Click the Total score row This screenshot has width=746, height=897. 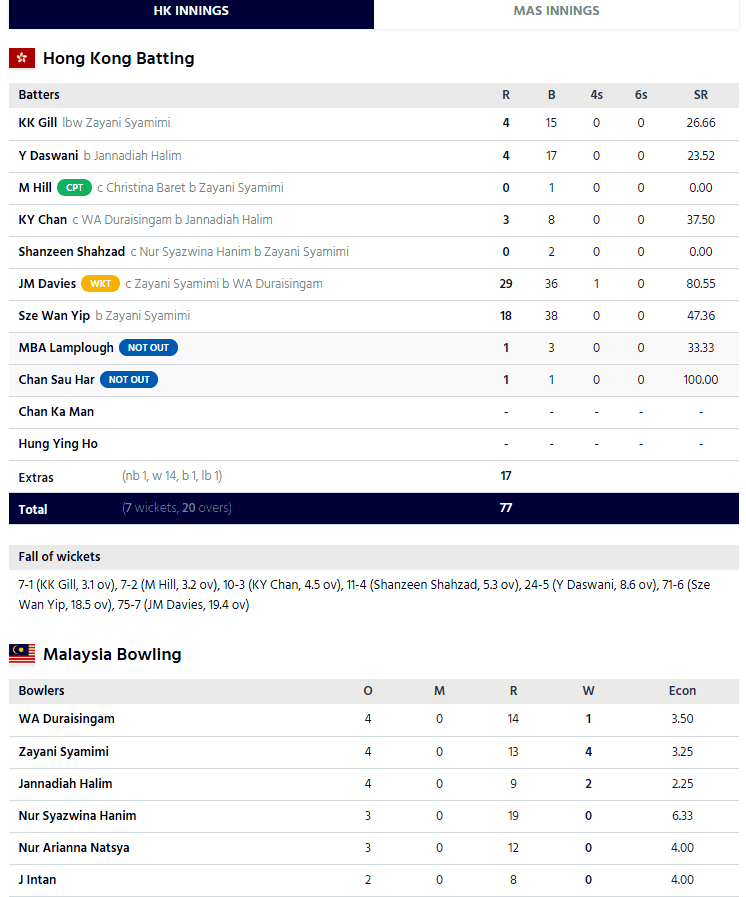(x=373, y=508)
